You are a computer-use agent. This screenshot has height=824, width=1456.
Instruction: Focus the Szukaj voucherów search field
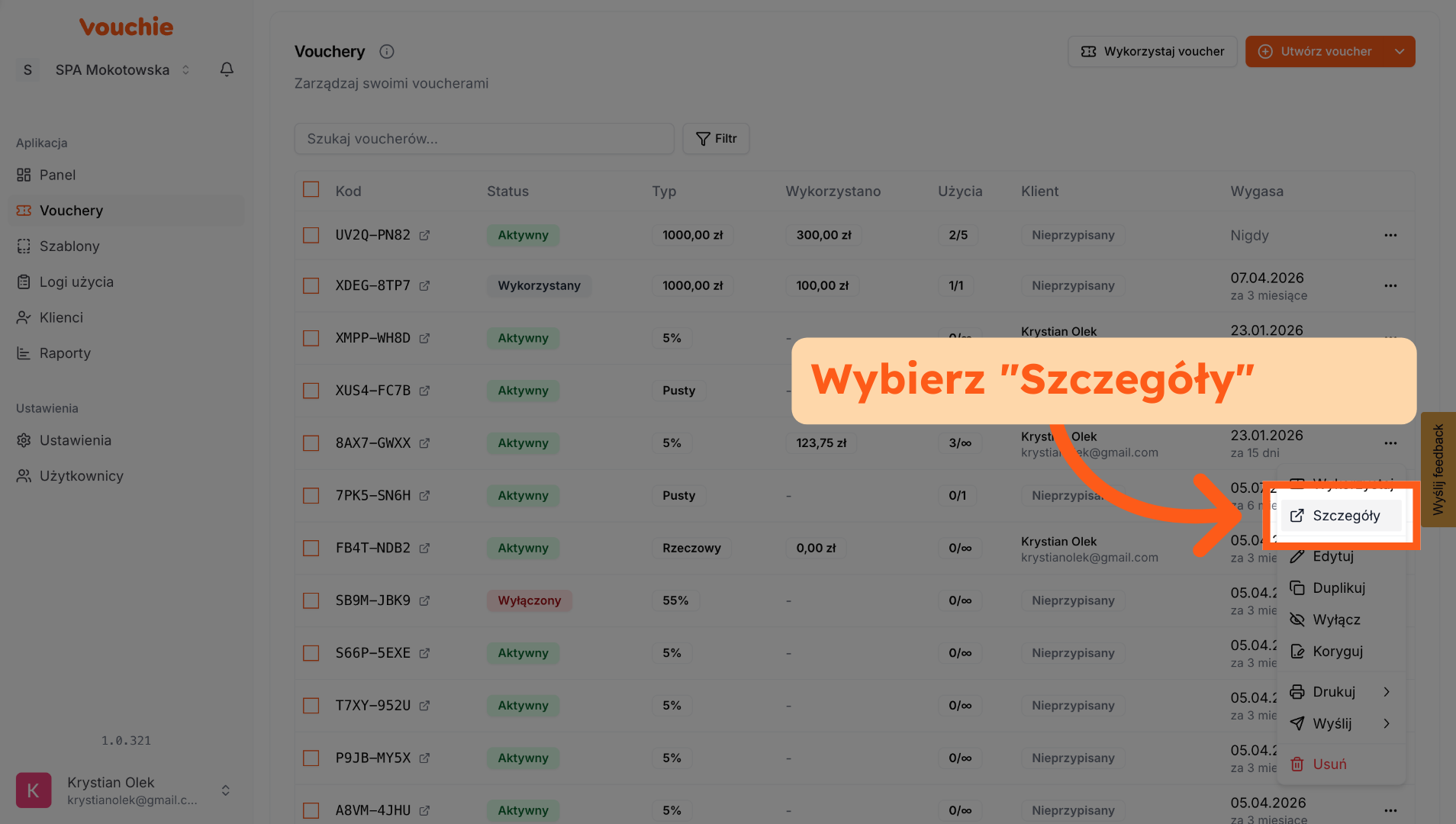point(484,139)
